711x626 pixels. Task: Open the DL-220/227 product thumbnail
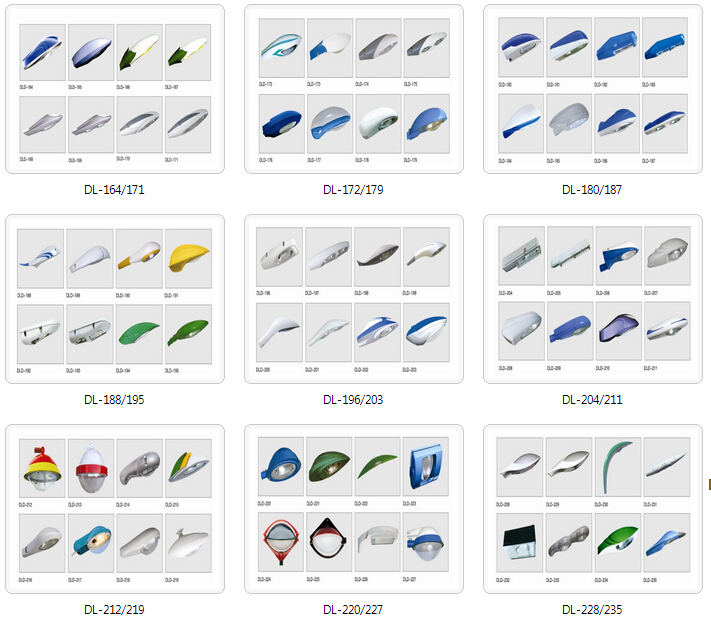point(354,509)
